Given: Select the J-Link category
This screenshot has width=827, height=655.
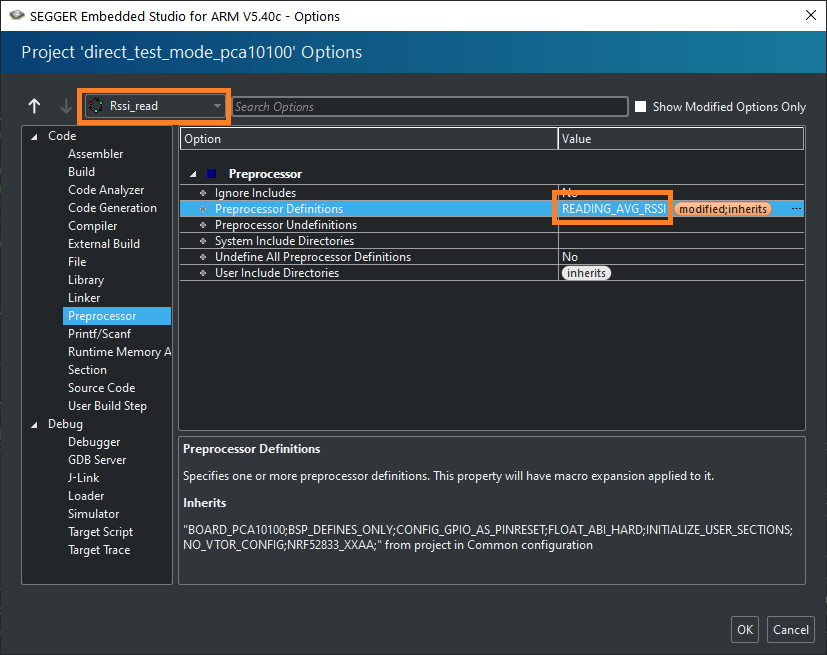Looking at the screenshot, I should [x=83, y=478].
